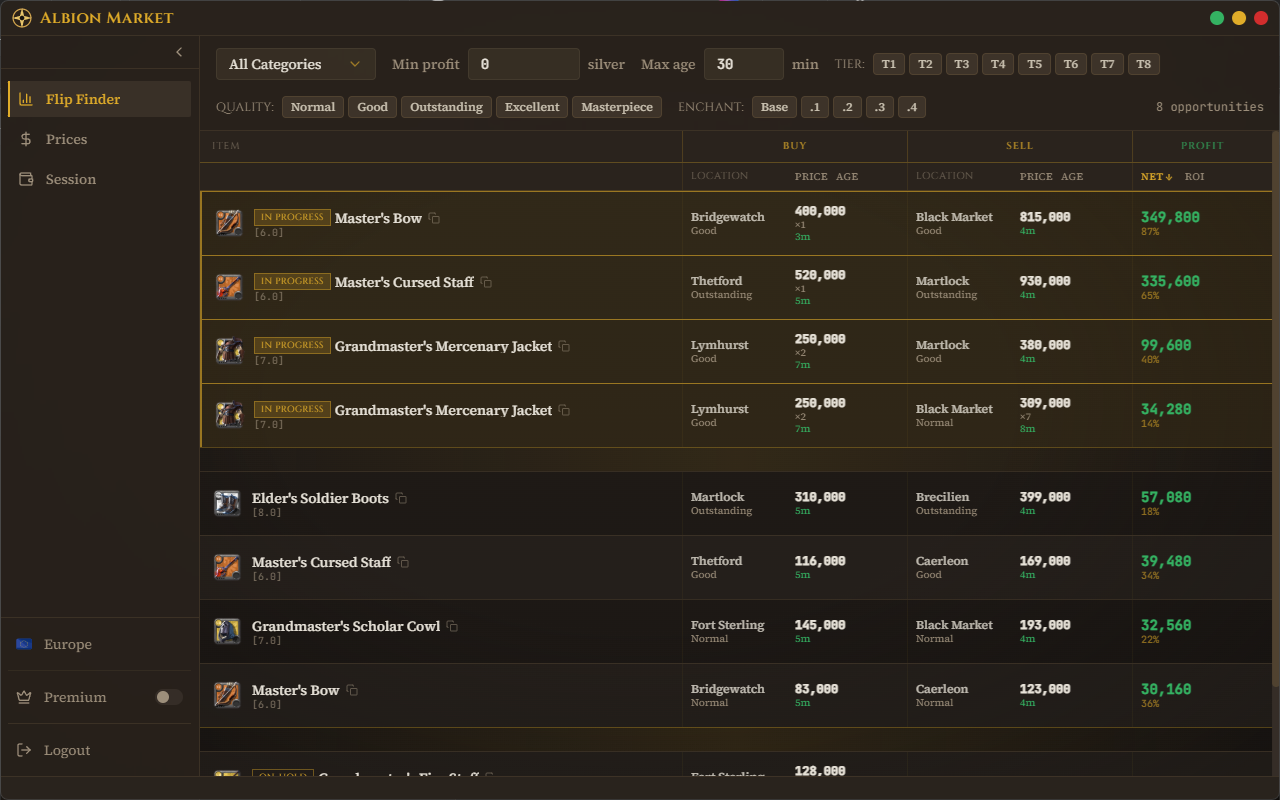Toggle Normal quality filter
Viewport: 1280px width, 800px height.
pyautogui.click(x=313, y=107)
